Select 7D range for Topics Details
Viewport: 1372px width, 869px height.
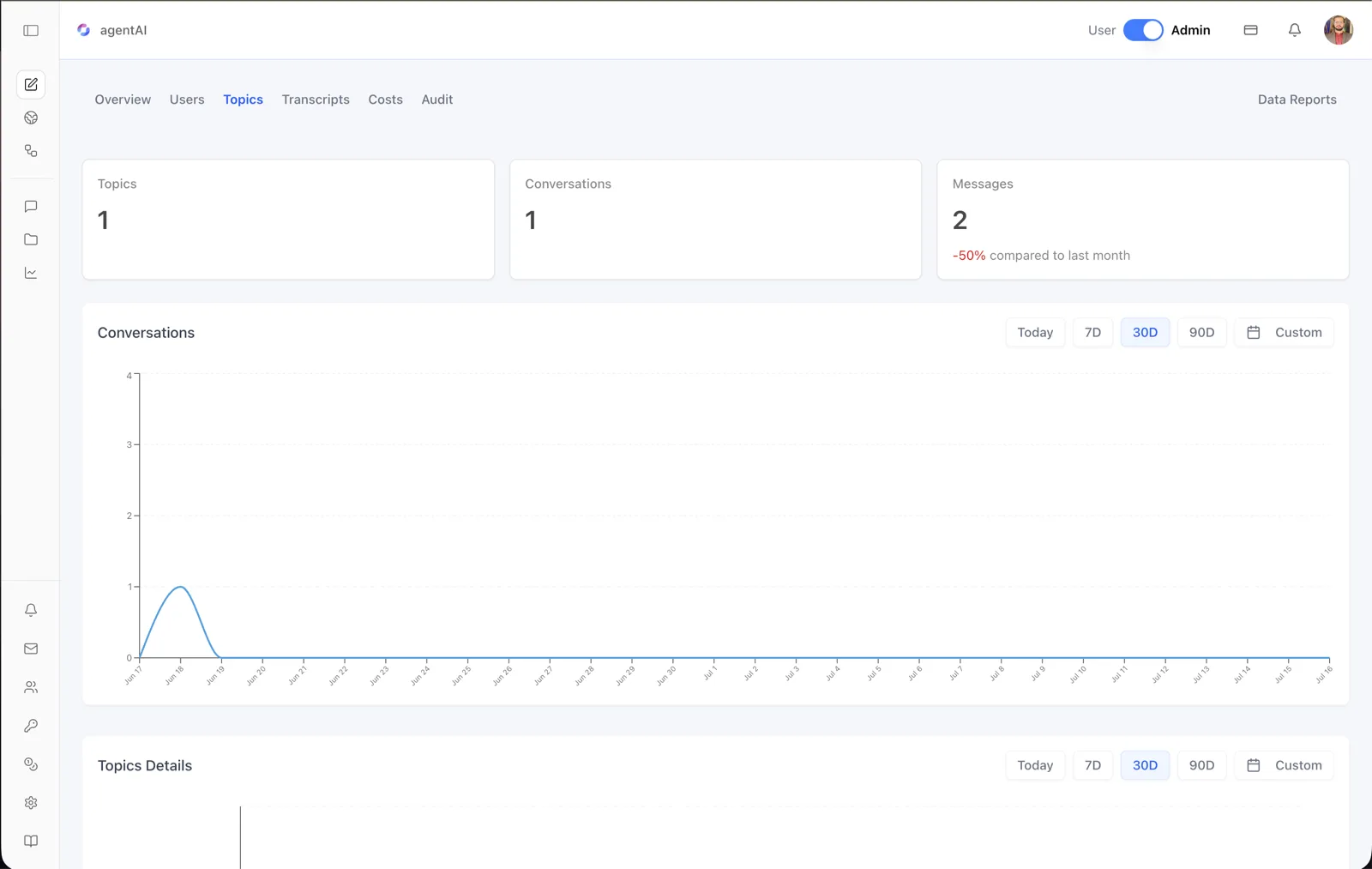1092,765
